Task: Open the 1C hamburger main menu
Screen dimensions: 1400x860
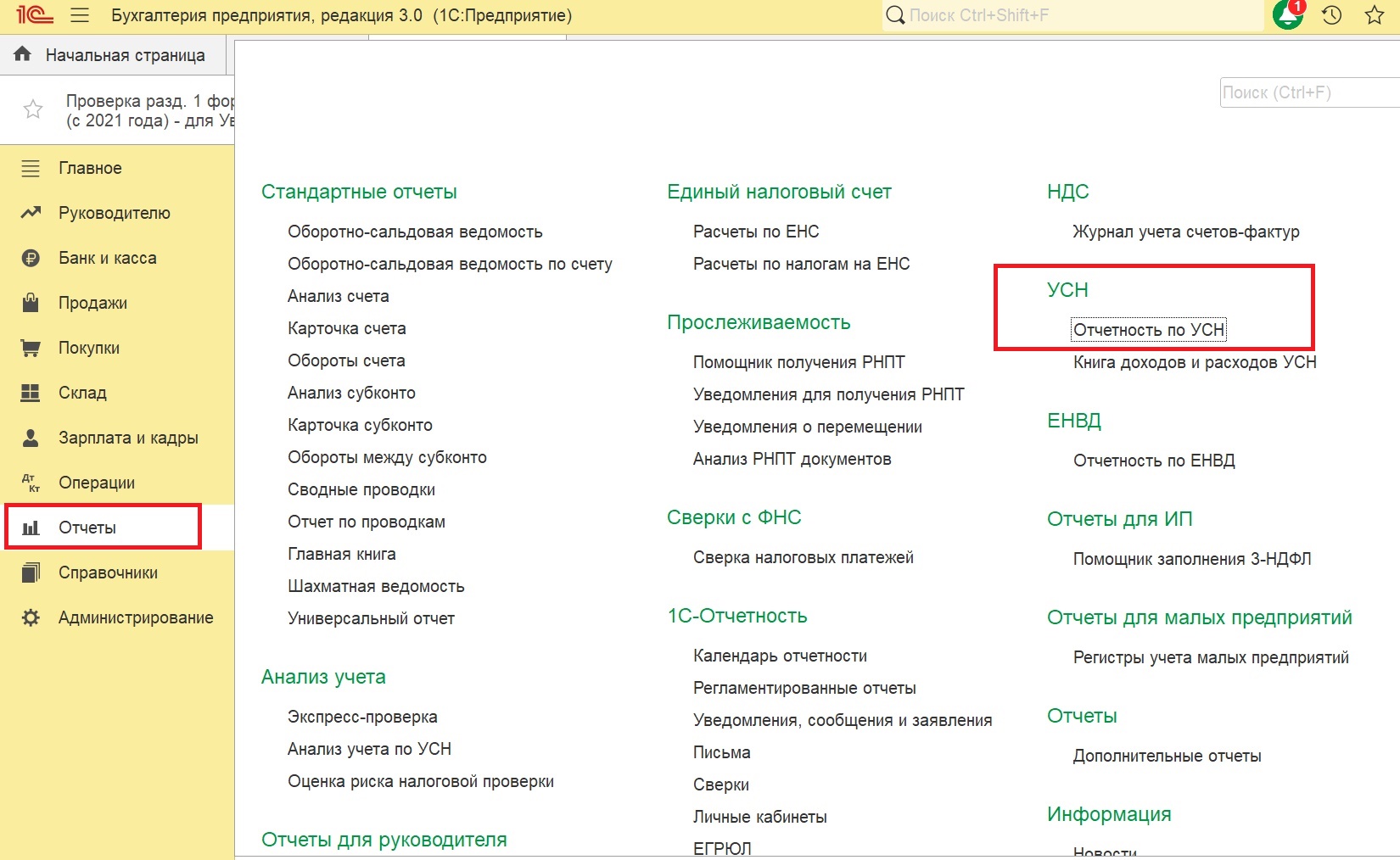Action: pyautogui.click(x=80, y=15)
